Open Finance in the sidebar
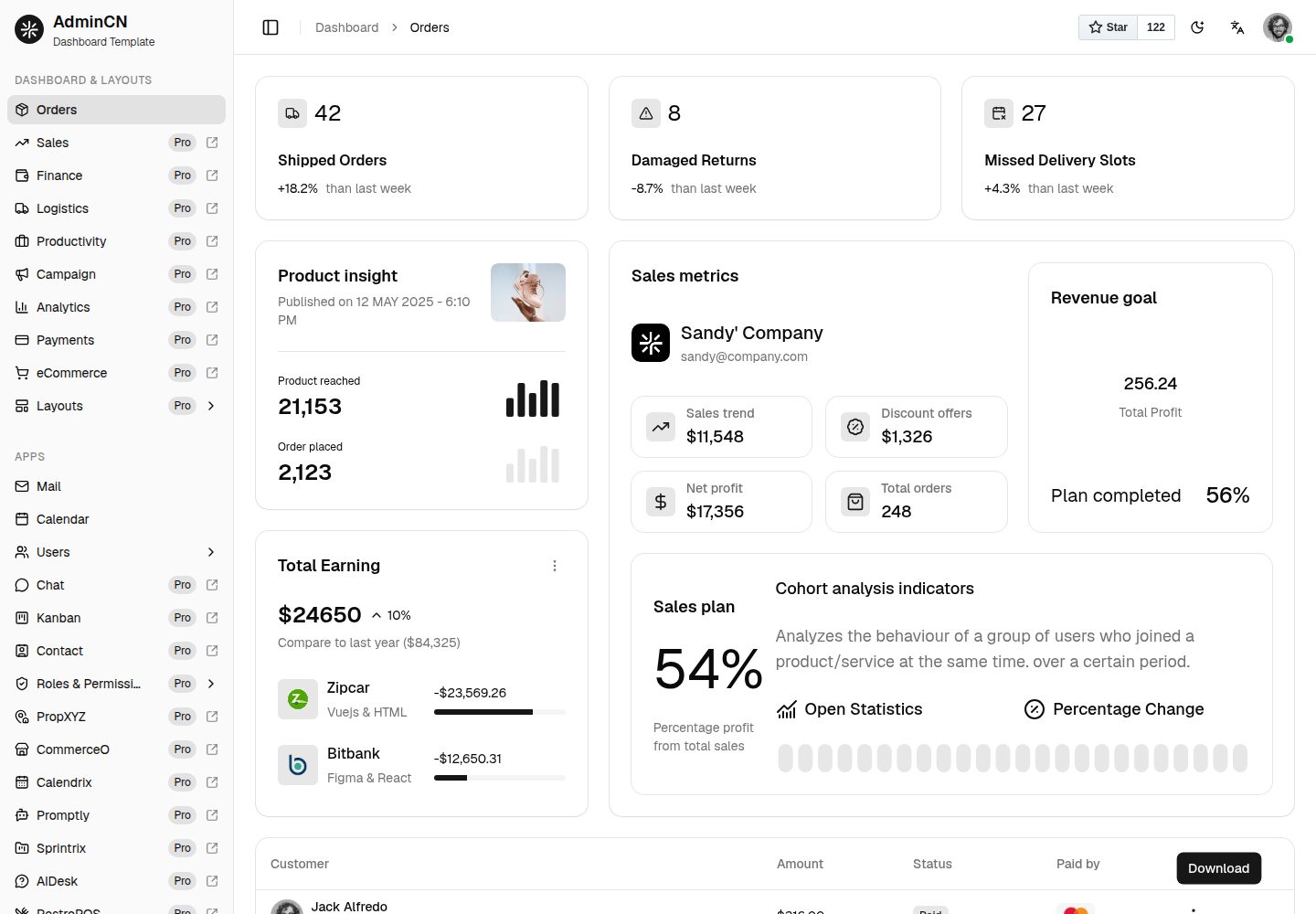This screenshot has height=914, width=1316. pos(116,175)
